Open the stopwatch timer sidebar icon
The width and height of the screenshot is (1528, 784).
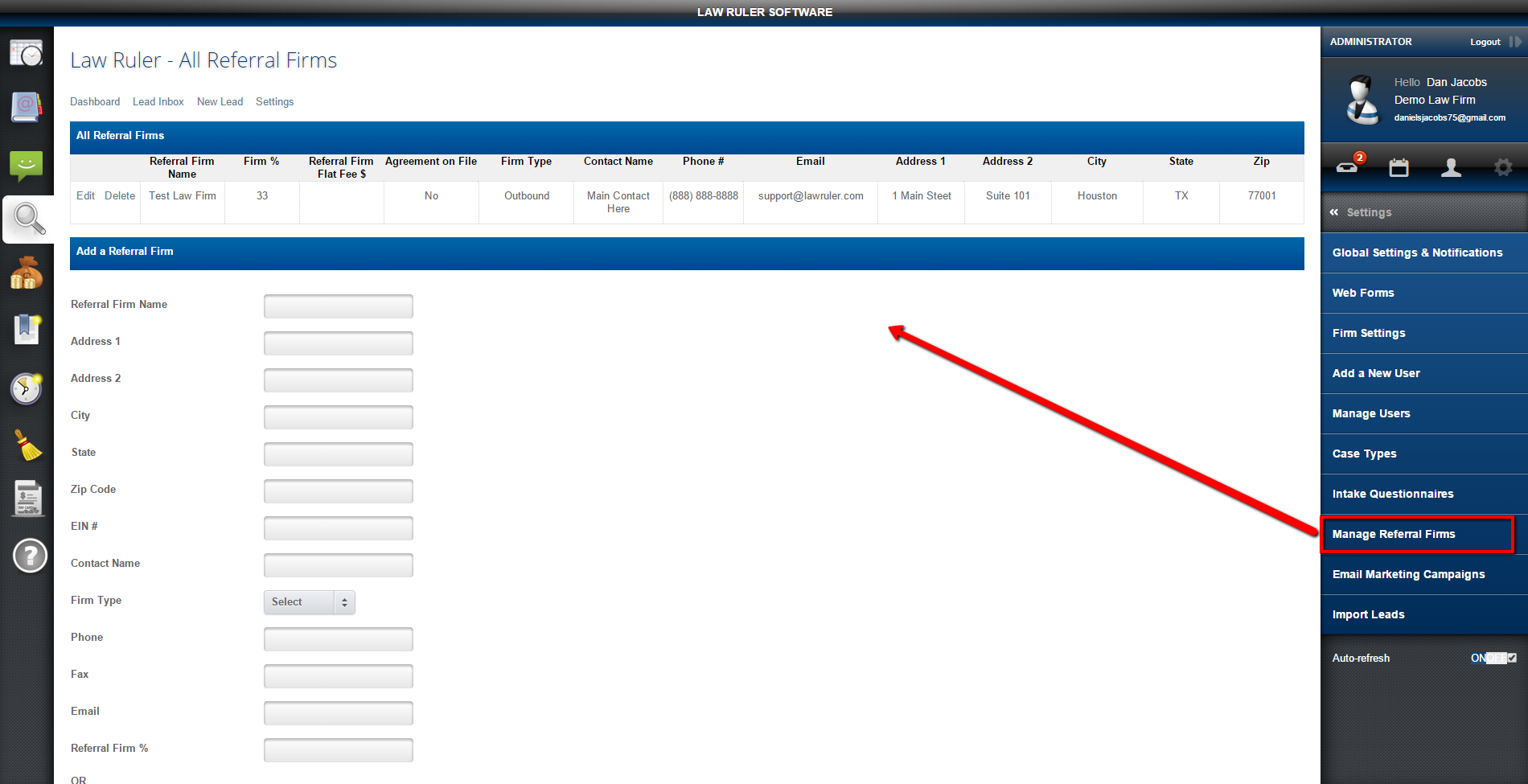point(27,388)
